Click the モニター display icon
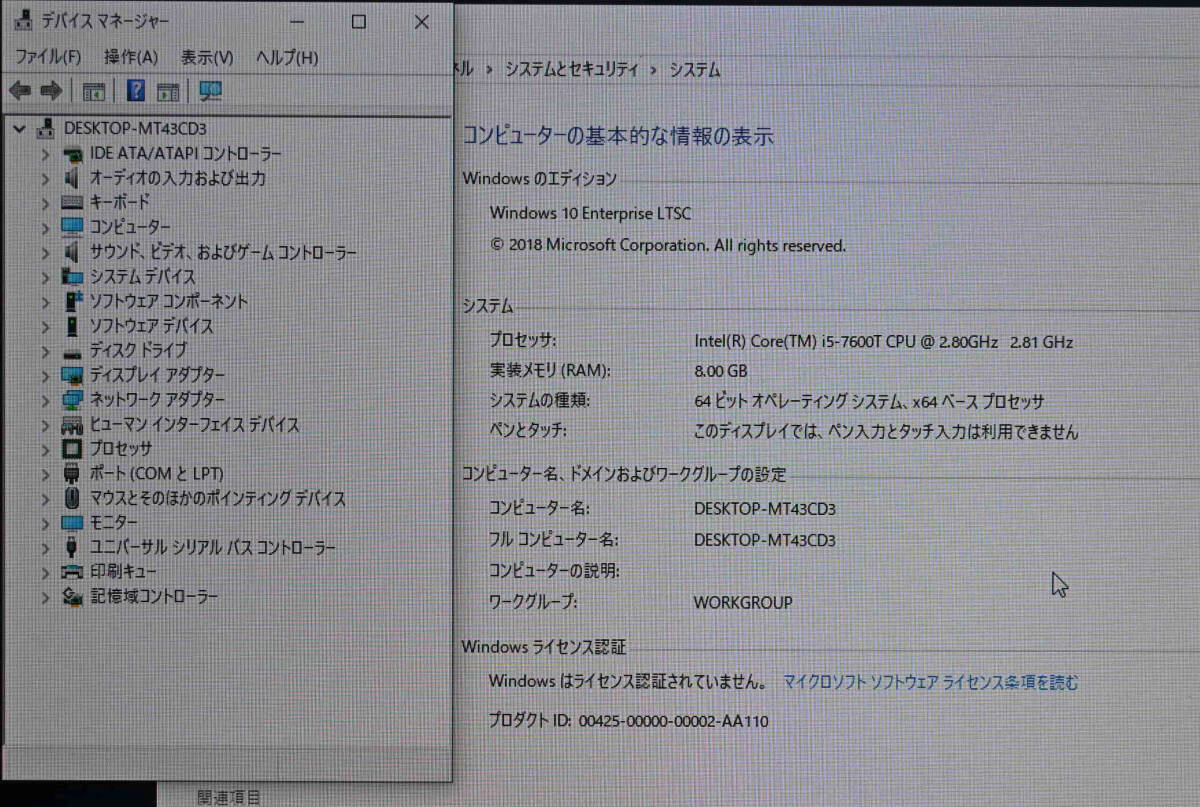Viewport: 1200px width, 807px height. (73, 523)
